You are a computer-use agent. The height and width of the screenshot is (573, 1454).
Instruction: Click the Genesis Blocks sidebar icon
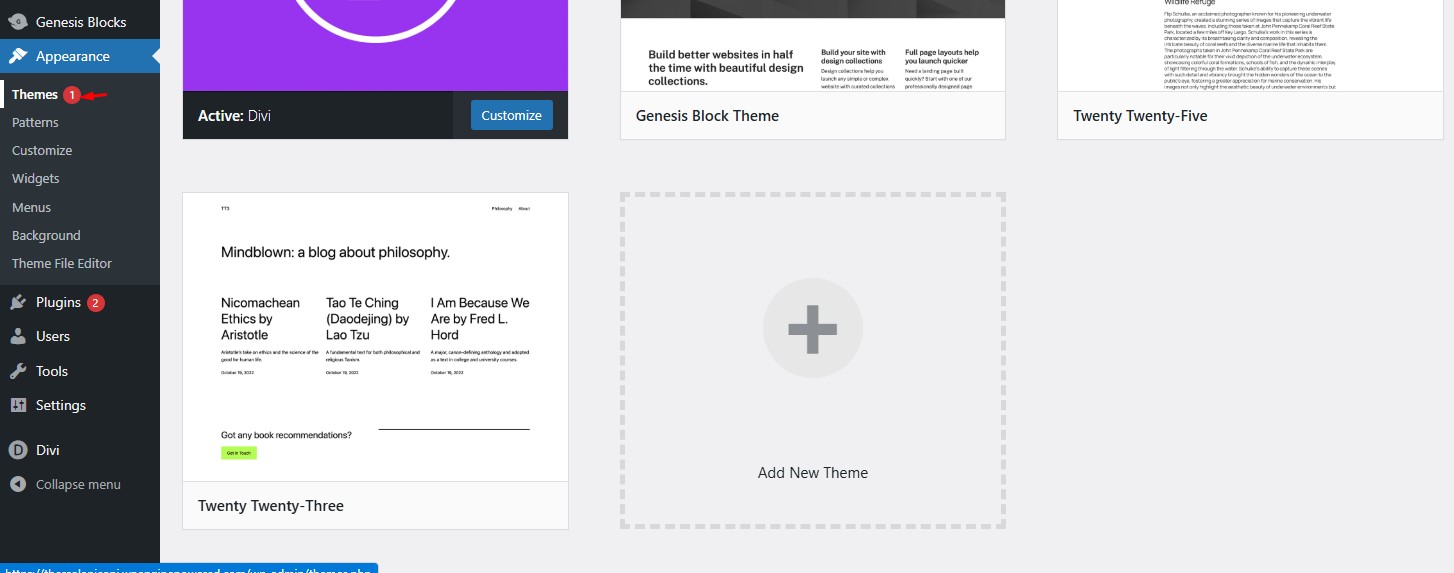(x=18, y=21)
